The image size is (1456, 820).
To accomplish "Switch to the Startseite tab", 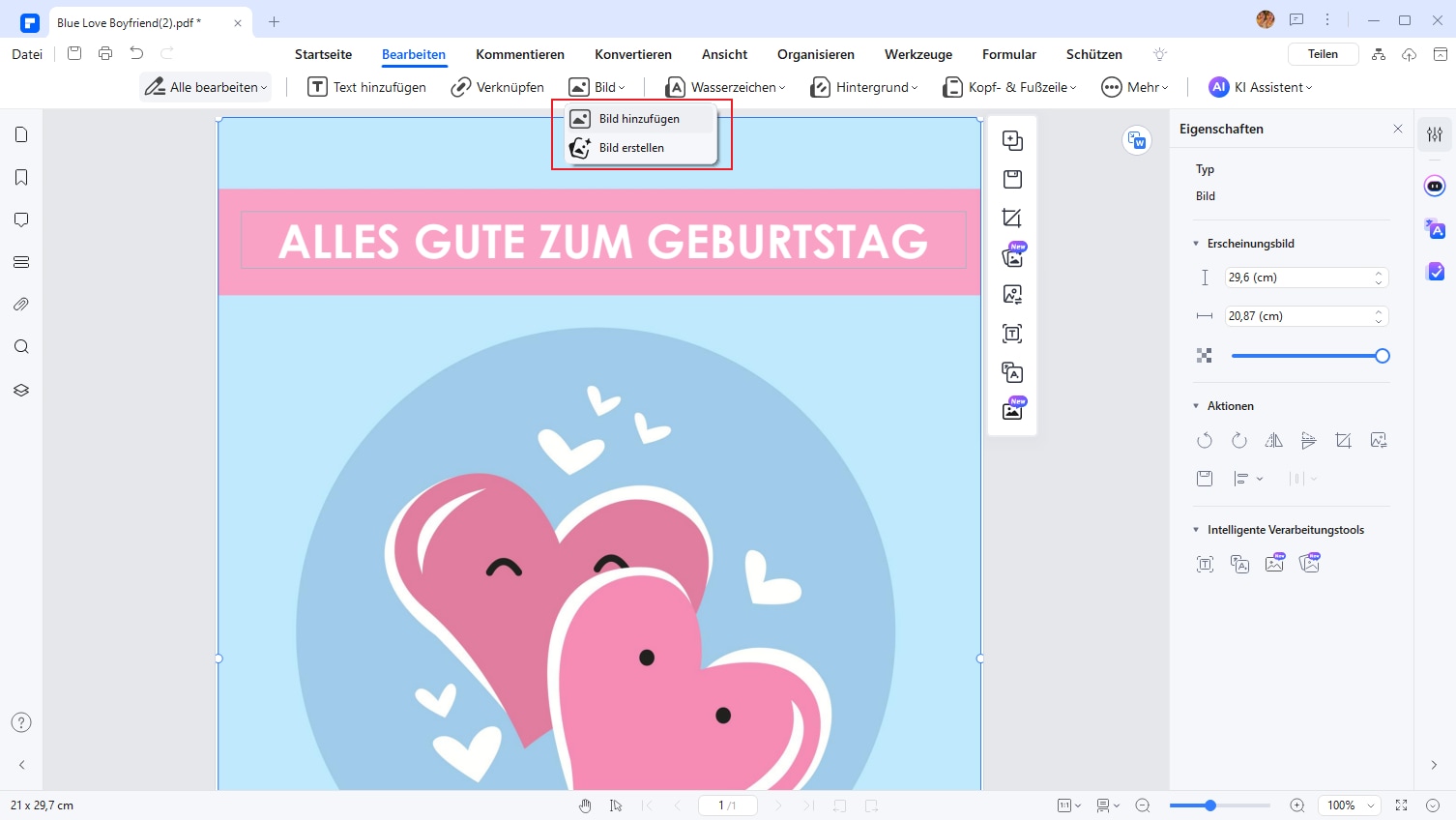I will [x=323, y=54].
